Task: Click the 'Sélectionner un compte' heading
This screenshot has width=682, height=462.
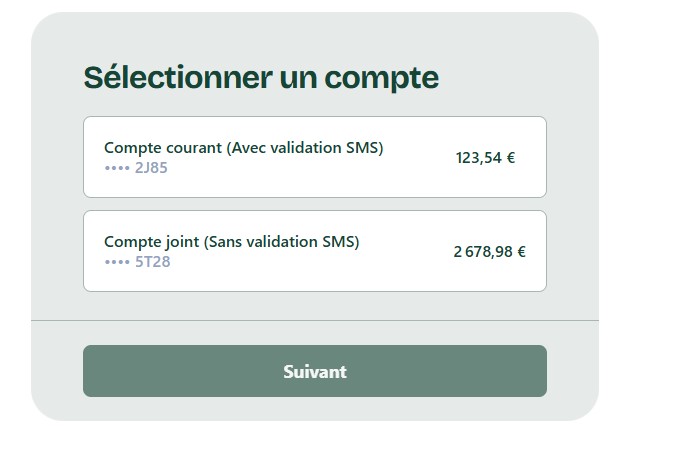Action: click(x=261, y=77)
